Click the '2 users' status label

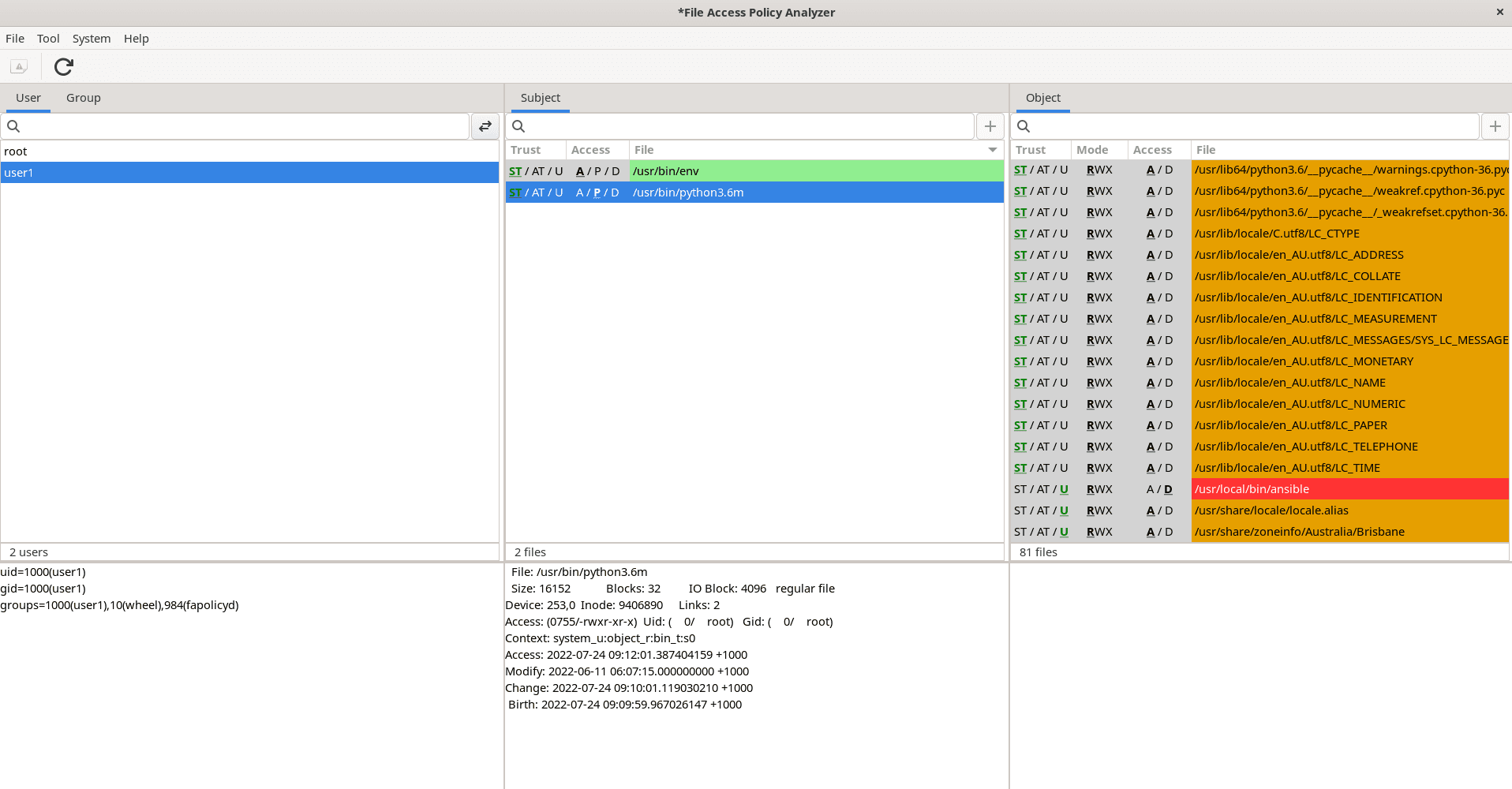[29, 552]
